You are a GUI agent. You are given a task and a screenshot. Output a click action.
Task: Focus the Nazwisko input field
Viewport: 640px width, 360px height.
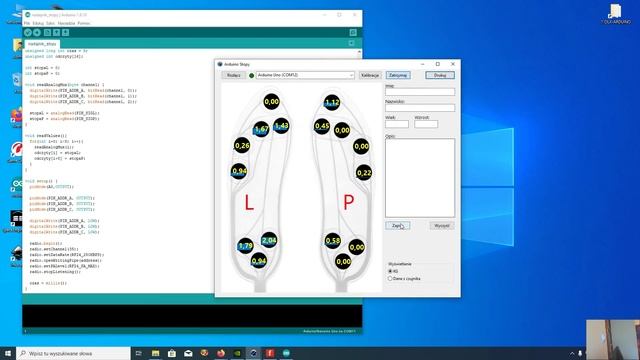click(x=420, y=108)
